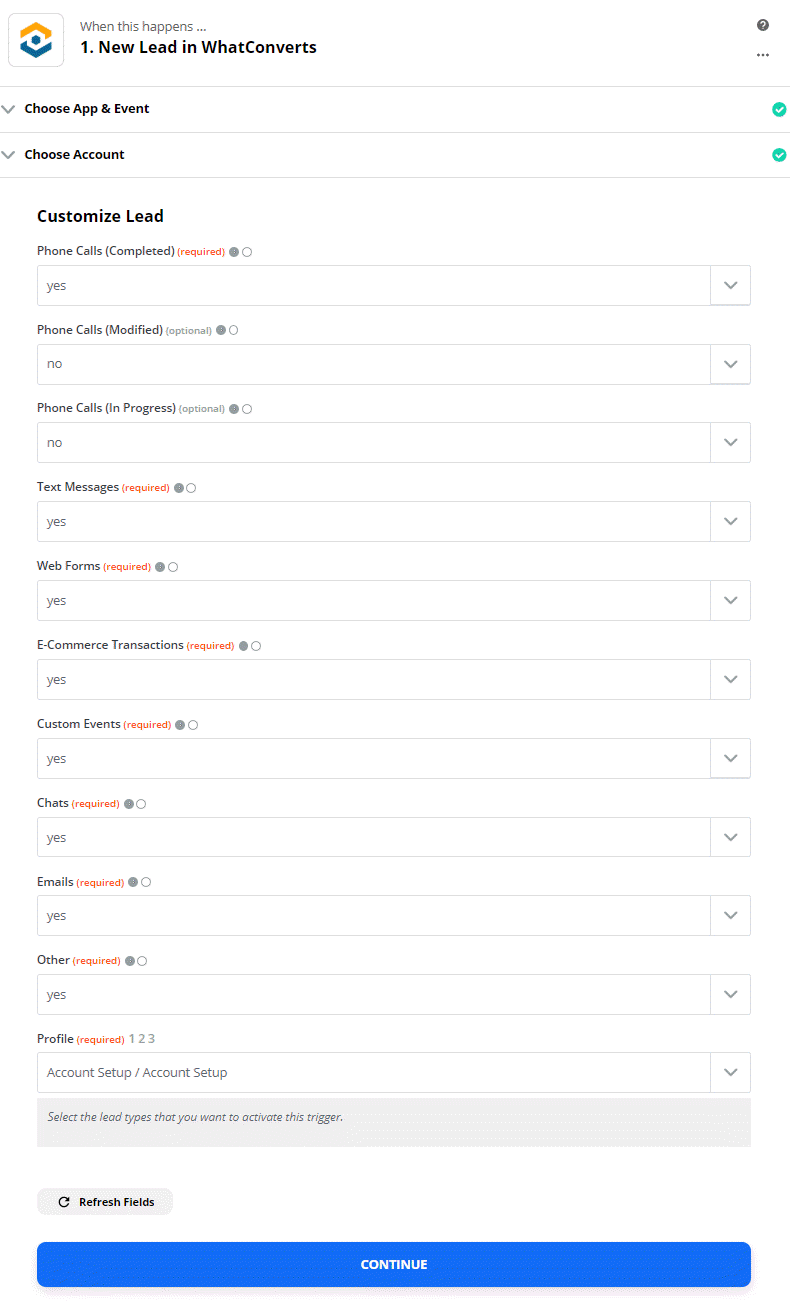The image size is (790, 1306).
Task: Click the Other field showing yes
Action: 394,994
